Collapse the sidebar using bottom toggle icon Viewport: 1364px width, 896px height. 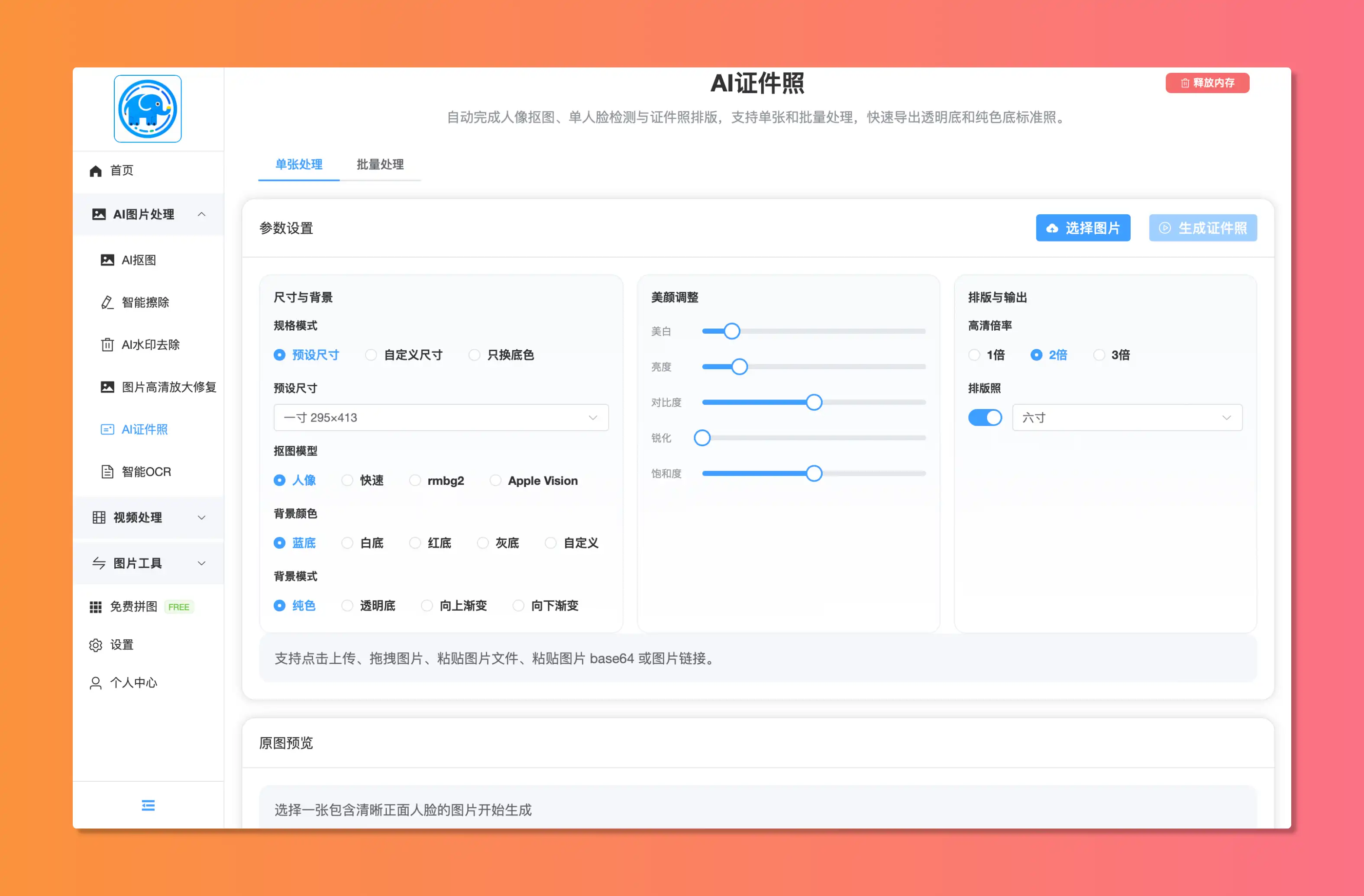(x=148, y=806)
